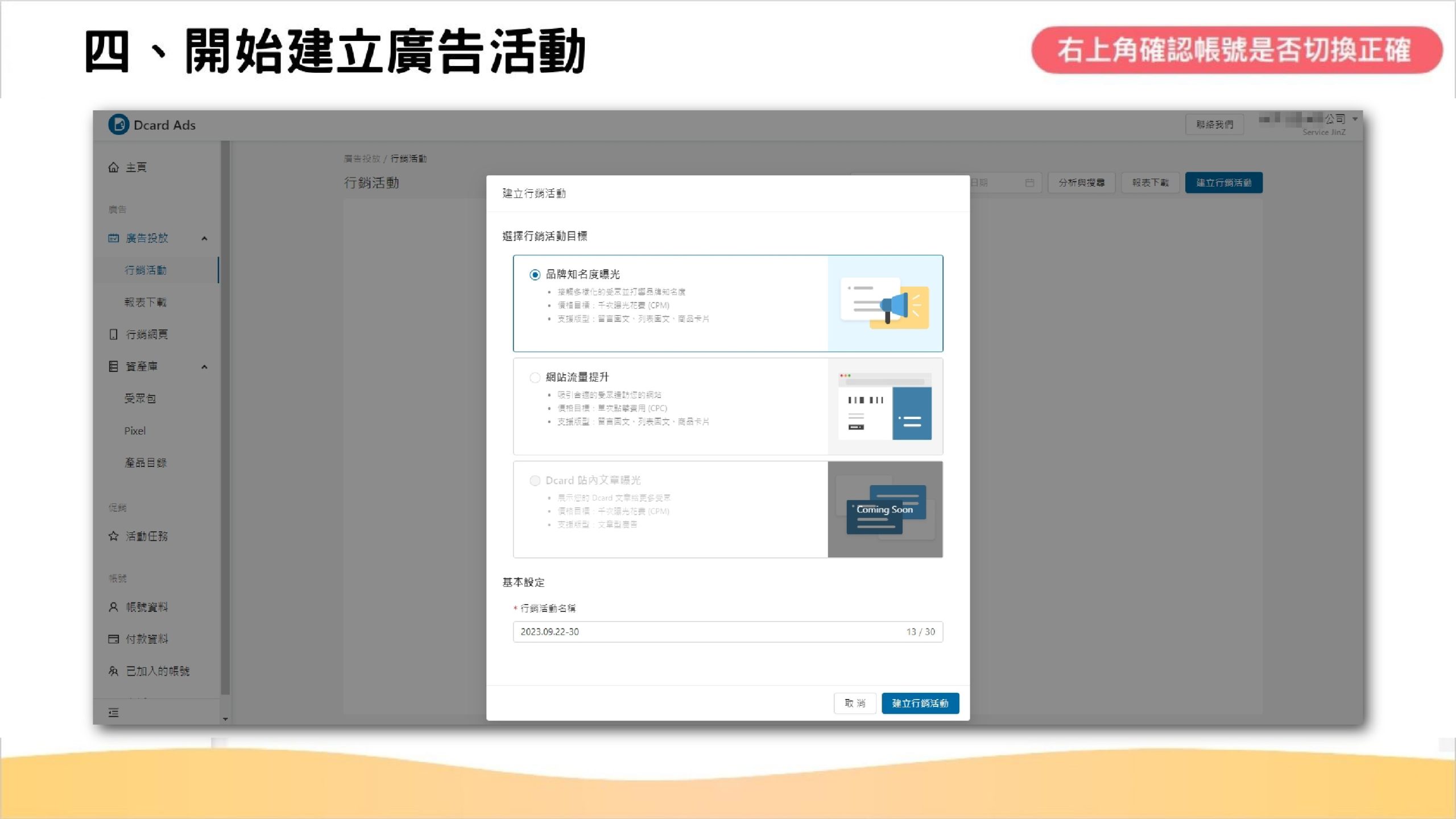Collapse the 資產庫 menu chevron

click(204, 367)
